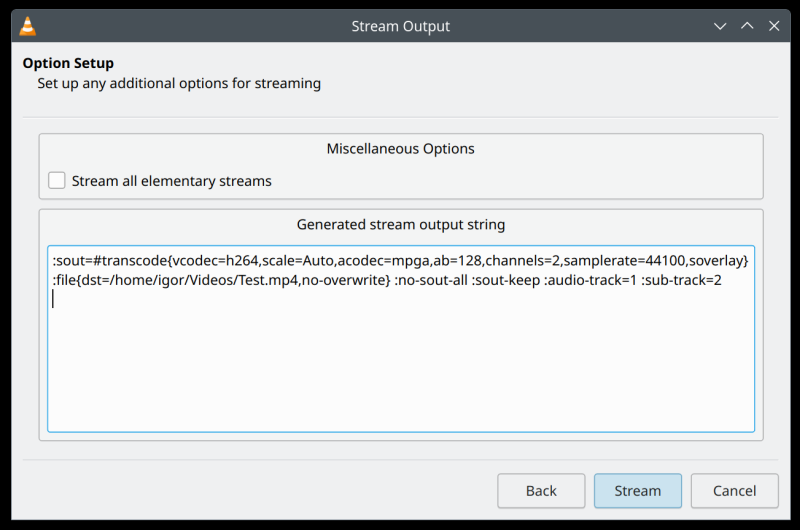
Task: Cancel the Stream Output dialog
Action: (734, 491)
